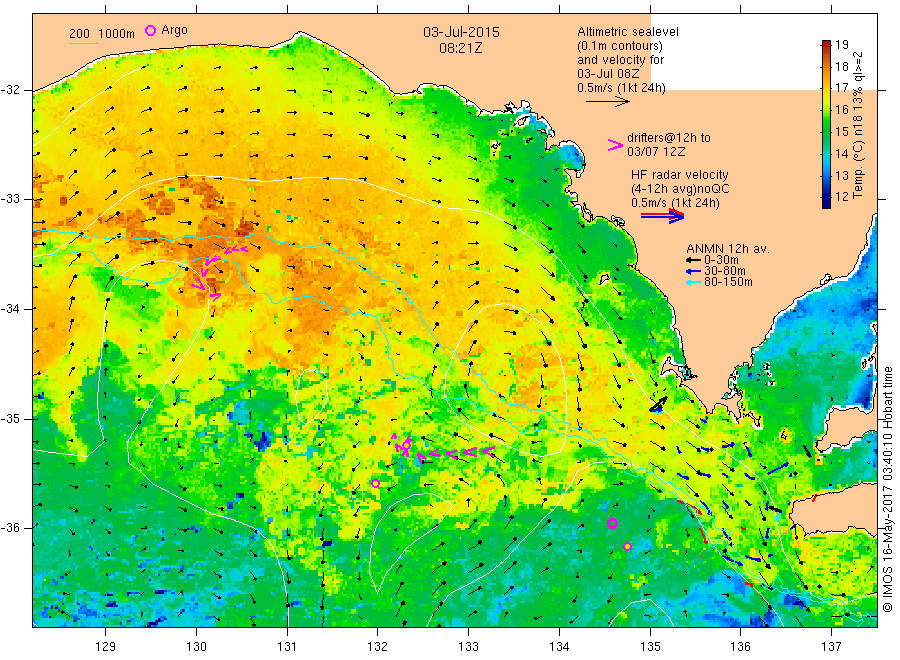Click the 'ANMN 12h av.' legend heading
The image size is (900, 660).
point(728,249)
